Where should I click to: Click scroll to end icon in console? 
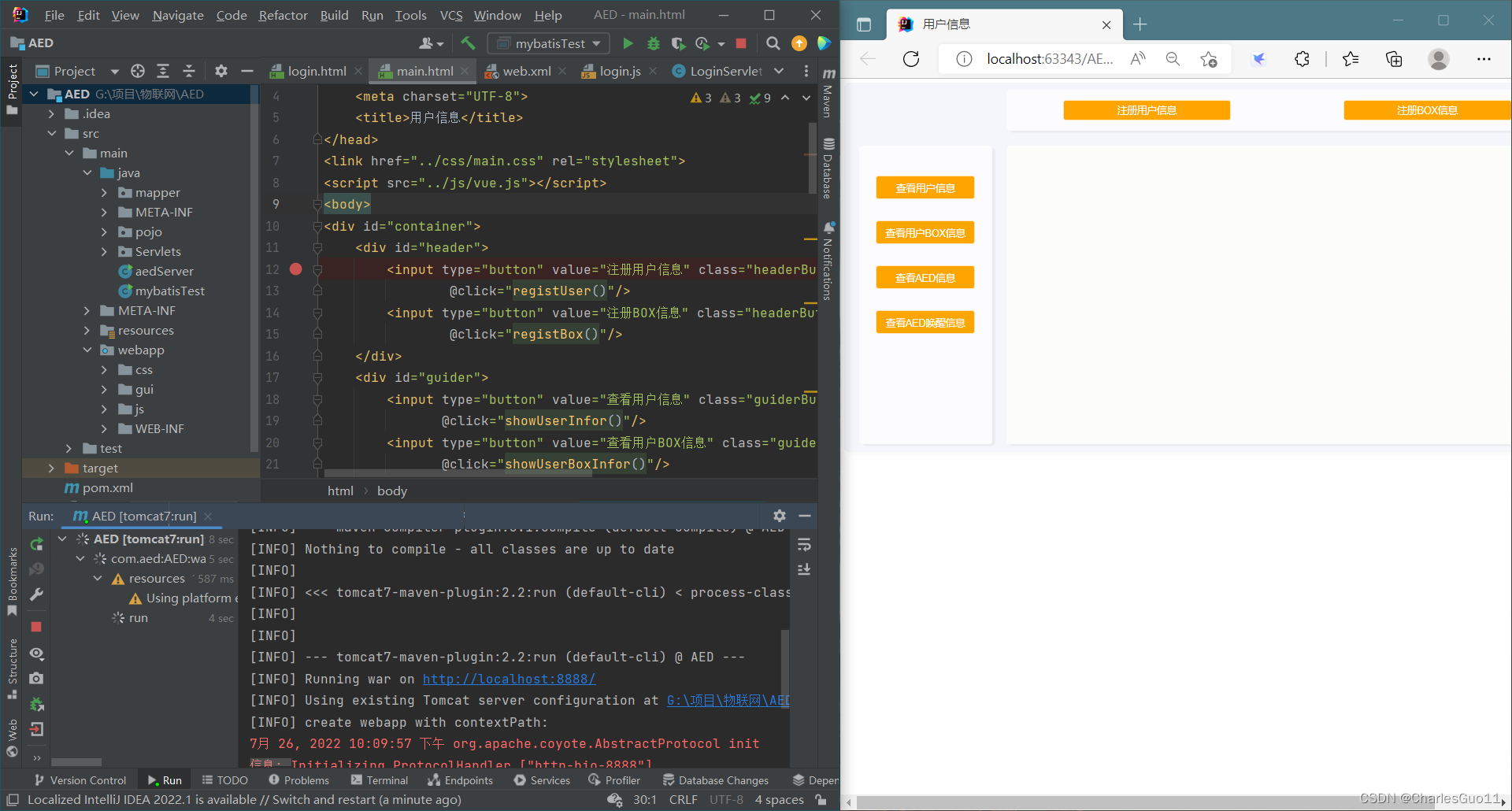pos(804,569)
